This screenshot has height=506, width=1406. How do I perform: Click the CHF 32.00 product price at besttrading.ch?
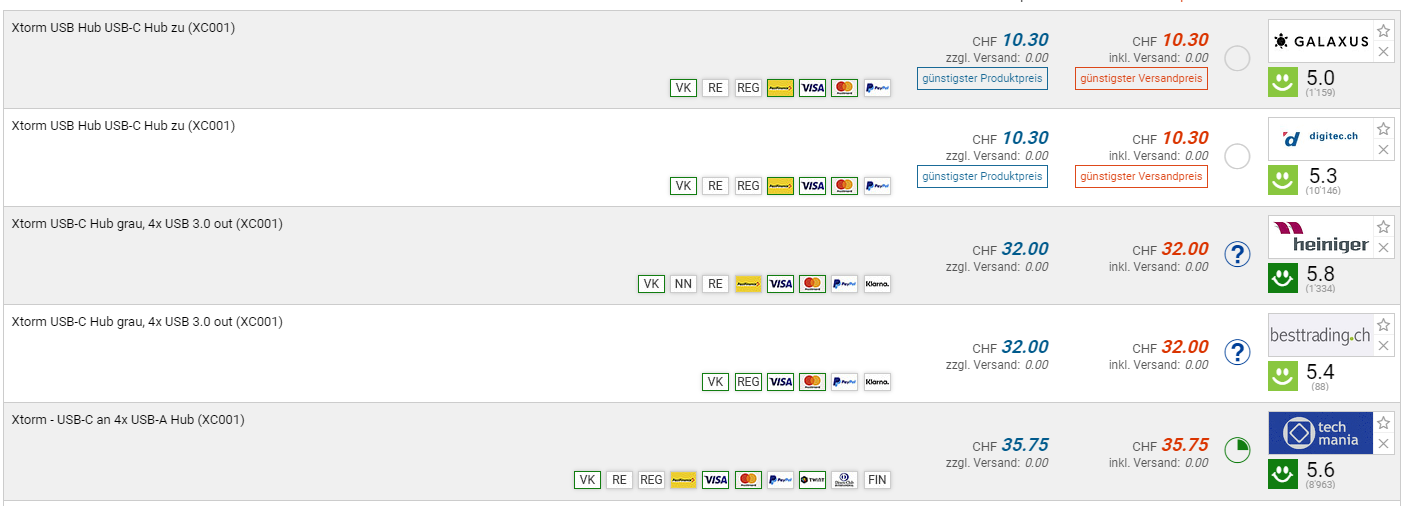coord(1025,347)
